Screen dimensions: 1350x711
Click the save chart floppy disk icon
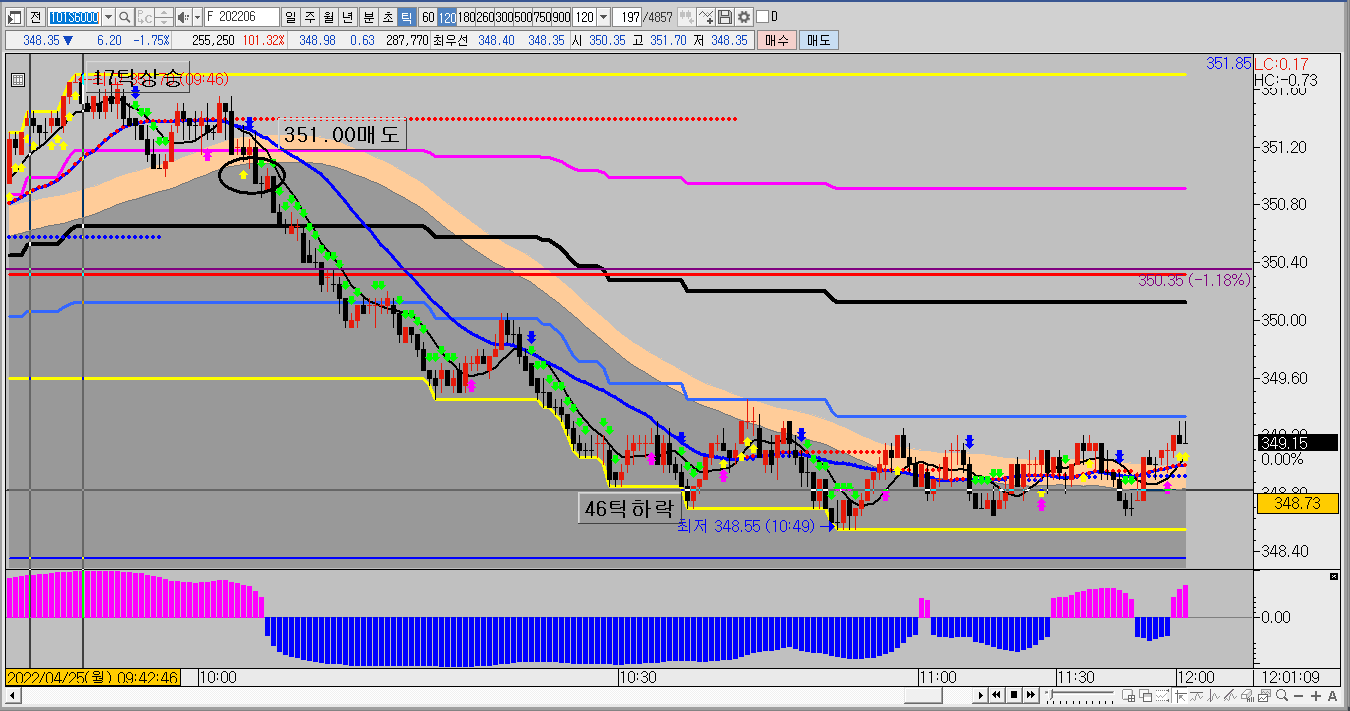pyautogui.click(x=724, y=17)
